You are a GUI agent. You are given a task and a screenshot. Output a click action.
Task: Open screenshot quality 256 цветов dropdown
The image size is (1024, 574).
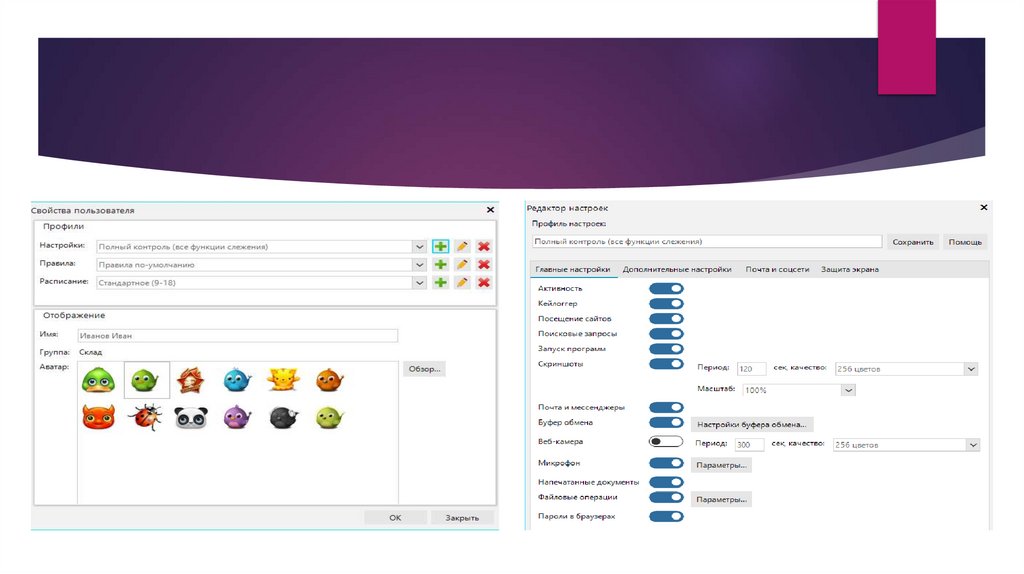tap(971, 369)
